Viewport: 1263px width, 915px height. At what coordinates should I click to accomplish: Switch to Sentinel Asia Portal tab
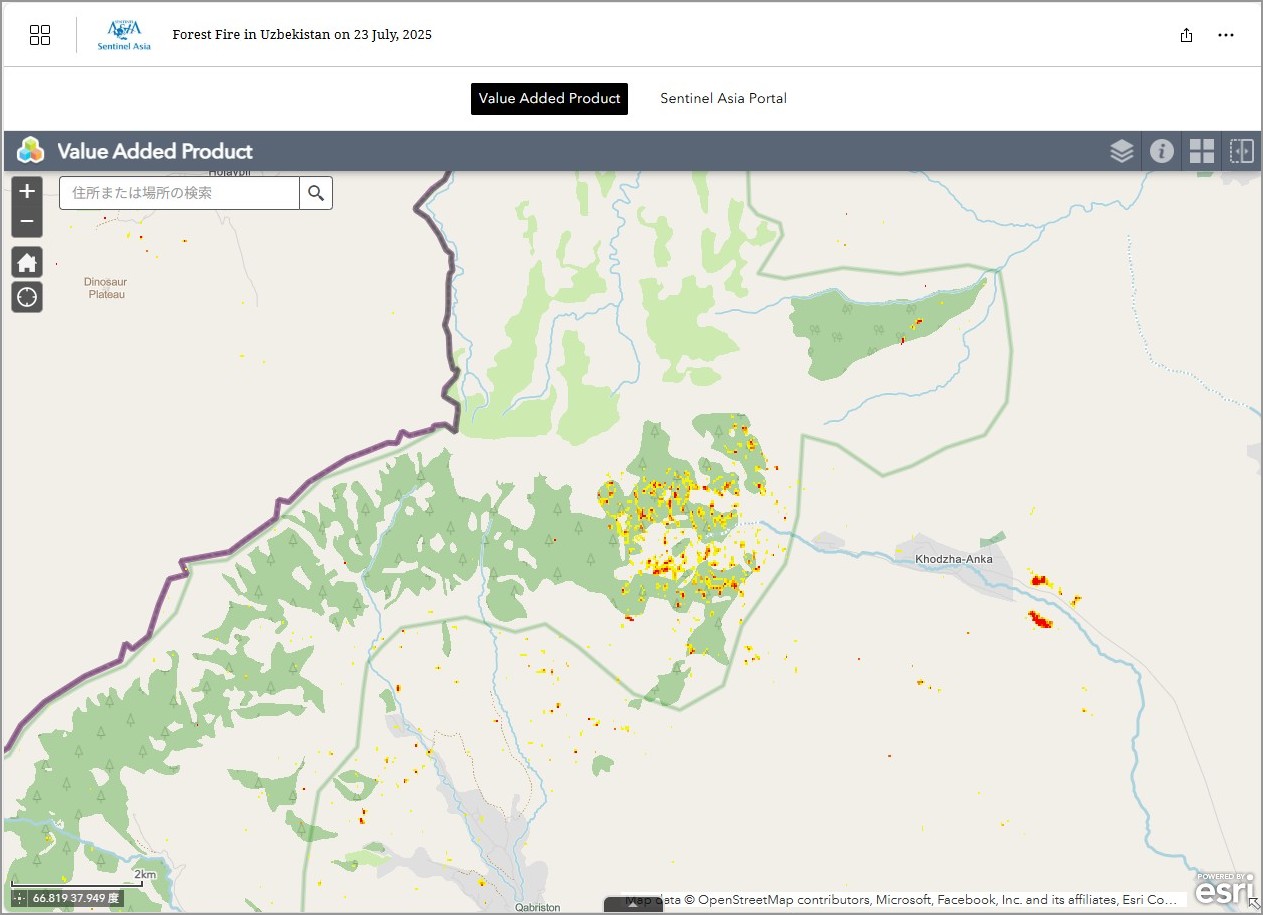723,99
